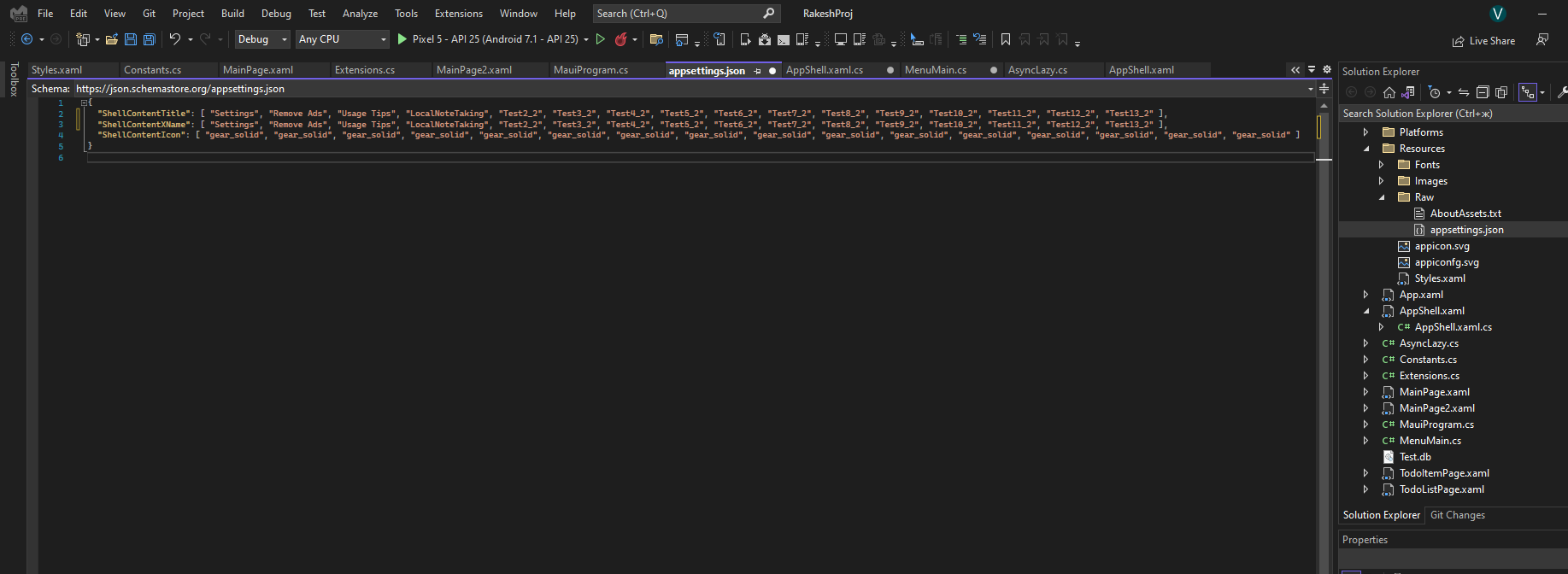Click Show All Files icon in Solution Explorer
The height and width of the screenshot is (574, 1568).
[1501, 92]
